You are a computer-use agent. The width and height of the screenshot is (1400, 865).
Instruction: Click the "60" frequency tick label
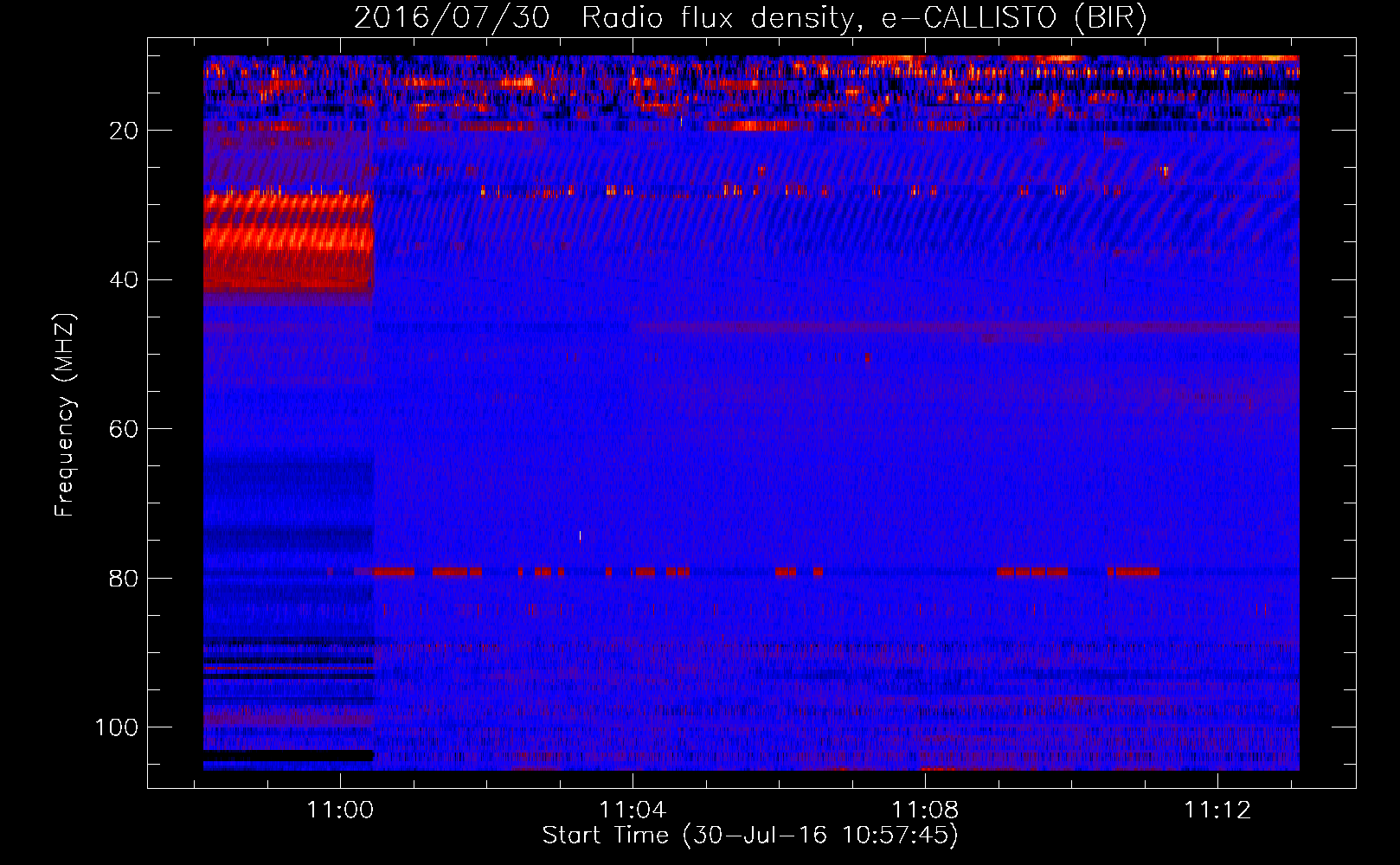125,430
